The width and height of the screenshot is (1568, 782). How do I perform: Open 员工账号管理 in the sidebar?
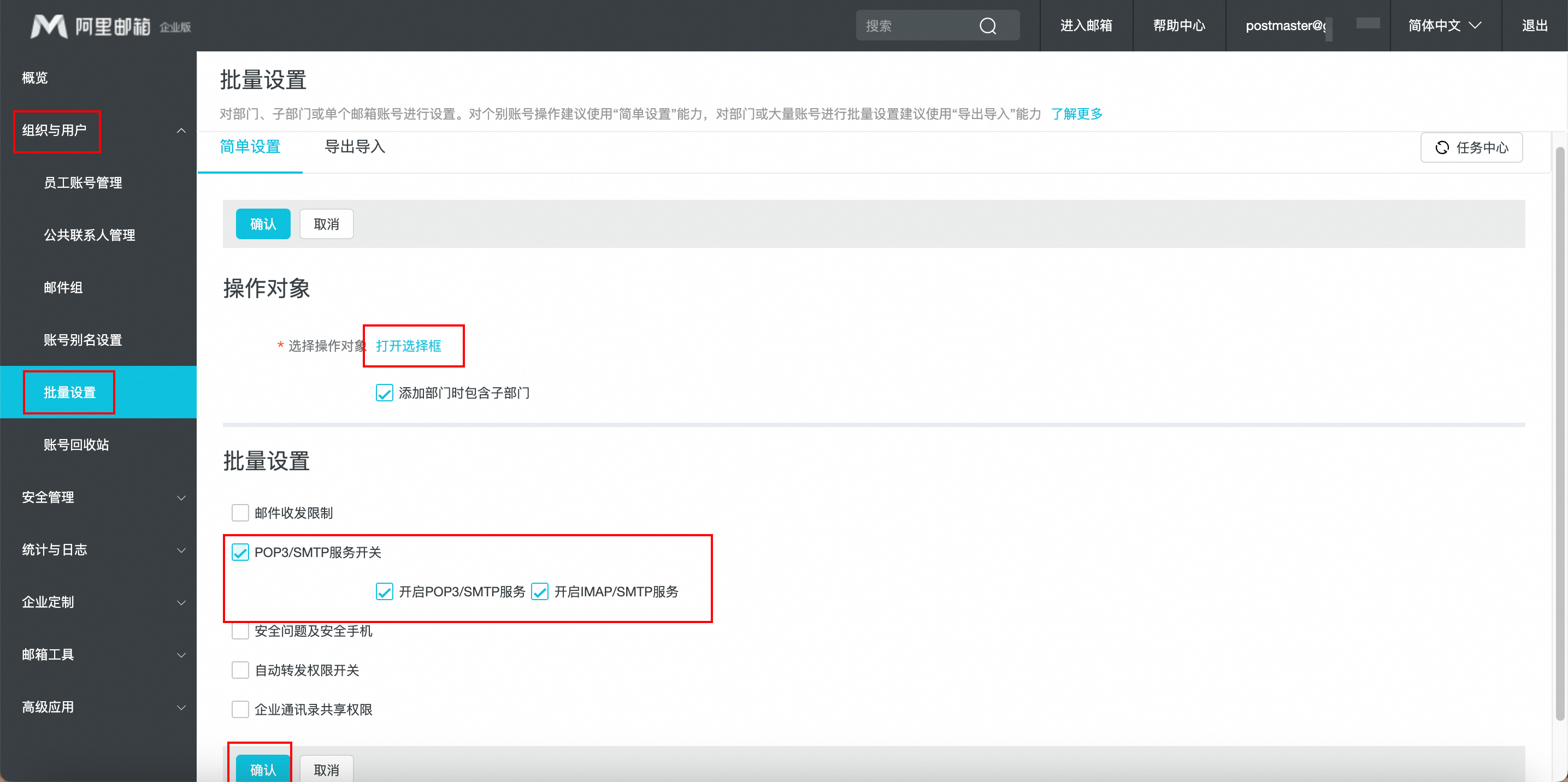(83, 182)
